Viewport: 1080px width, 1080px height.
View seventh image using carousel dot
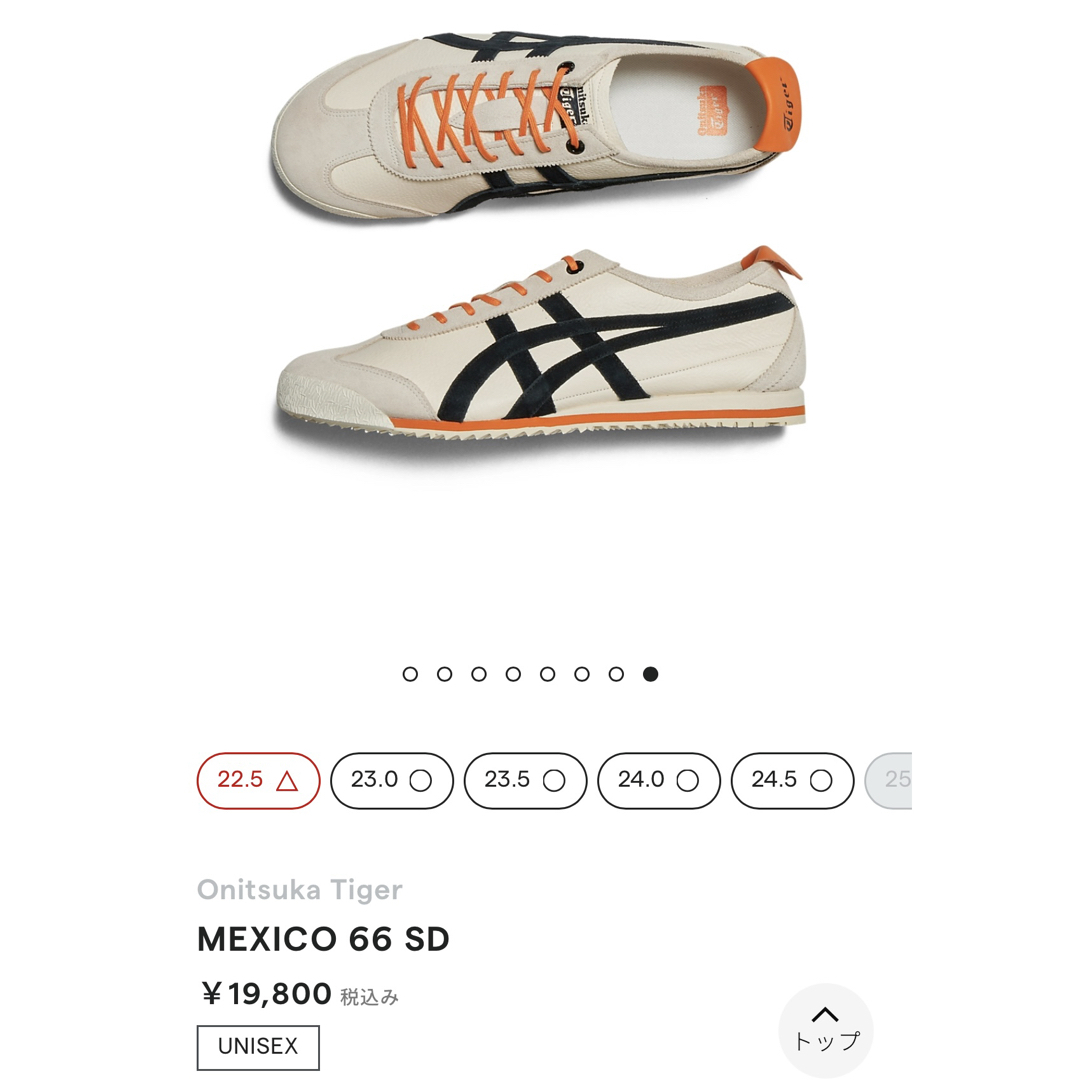click(616, 674)
